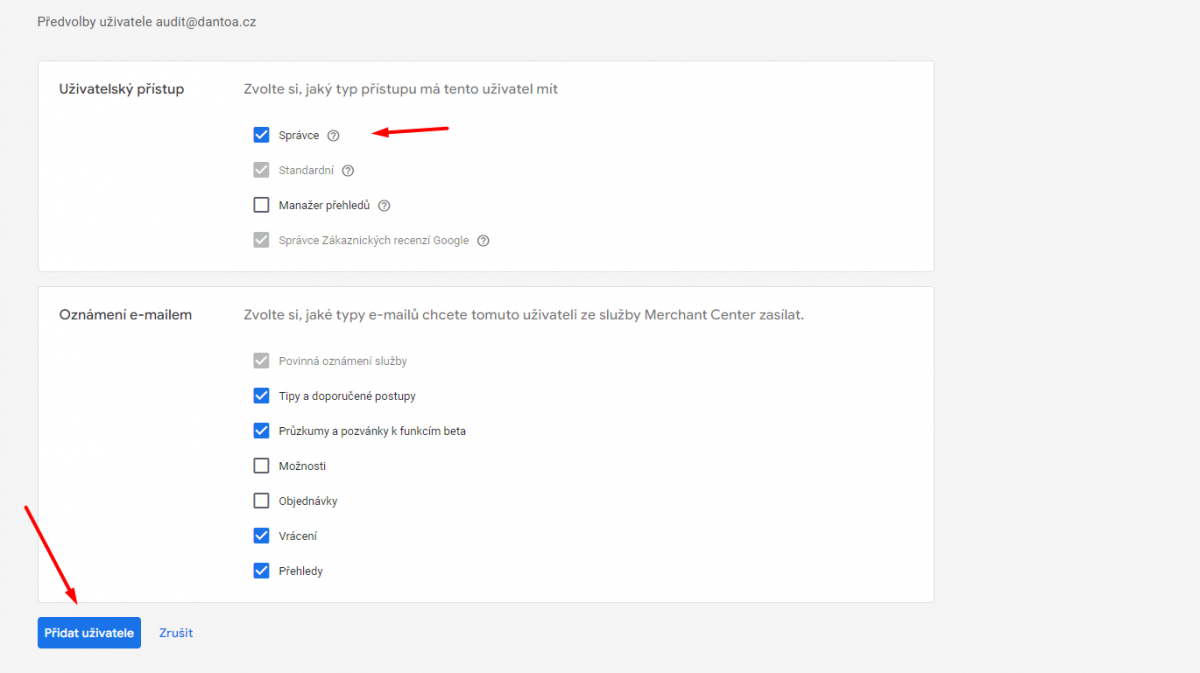Toggle the greyed Standardní checkbox
This screenshot has width=1200, height=673.
click(262, 170)
